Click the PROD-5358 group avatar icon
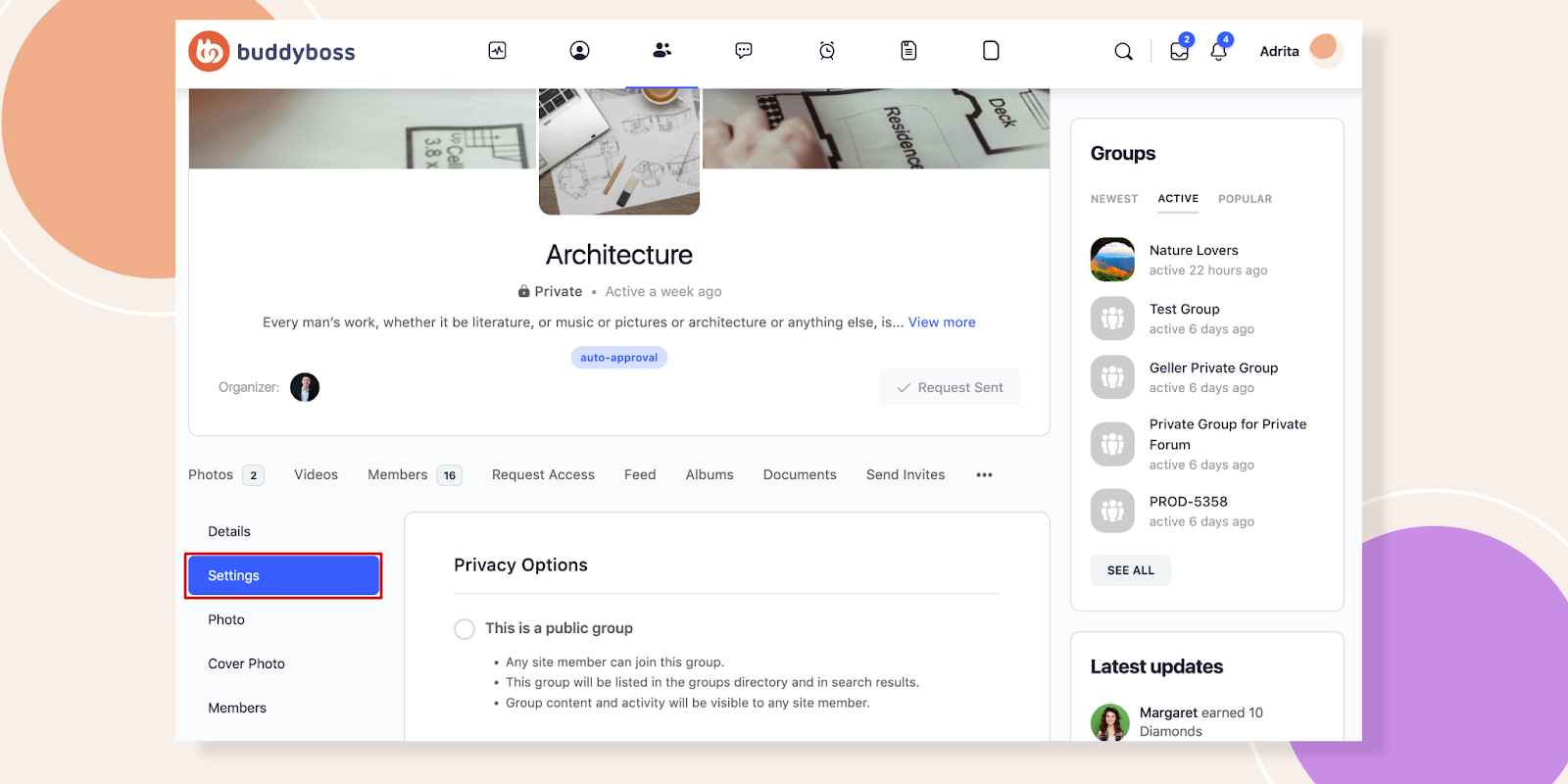This screenshot has height=784, width=1568. pos(1112,511)
